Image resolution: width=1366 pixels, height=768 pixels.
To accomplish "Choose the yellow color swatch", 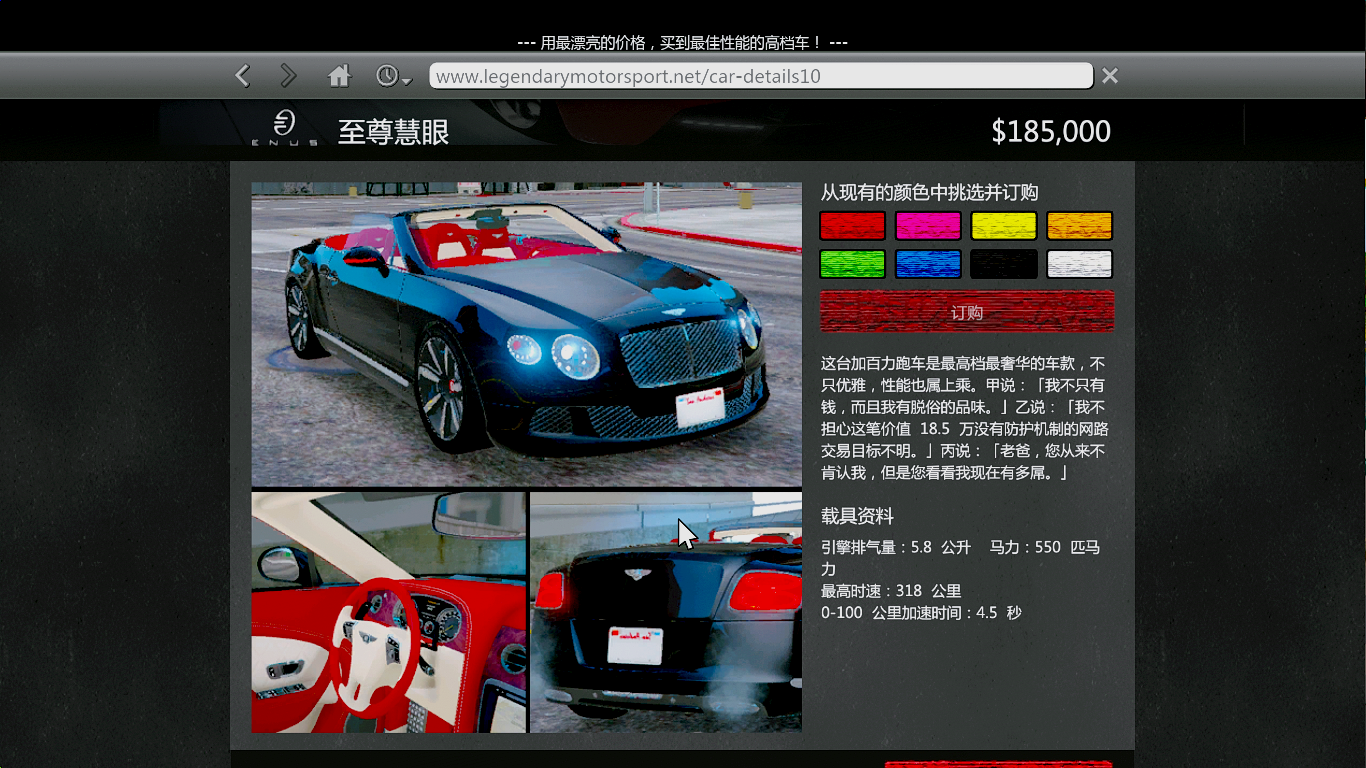I will point(1003,226).
